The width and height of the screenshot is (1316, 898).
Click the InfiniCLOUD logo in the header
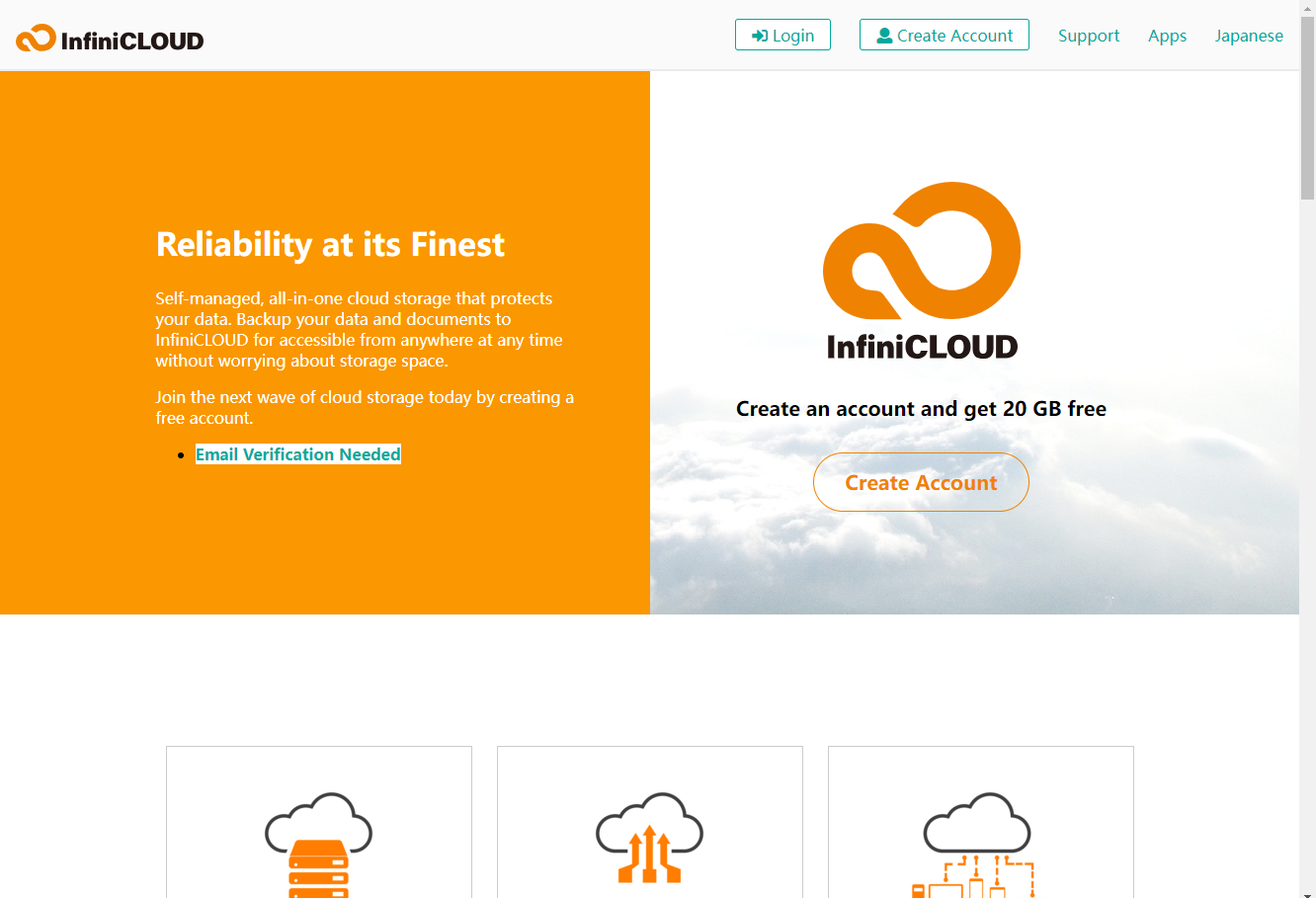[x=110, y=39]
